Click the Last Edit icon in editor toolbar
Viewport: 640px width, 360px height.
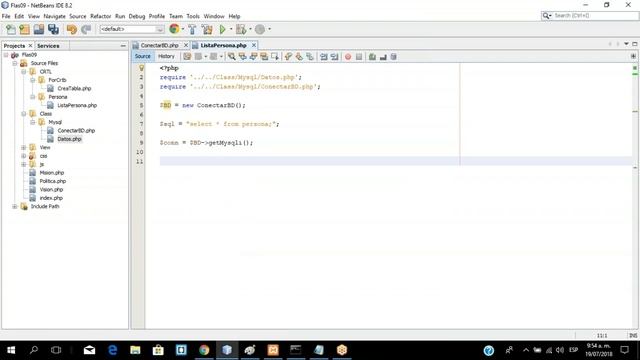(187, 57)
